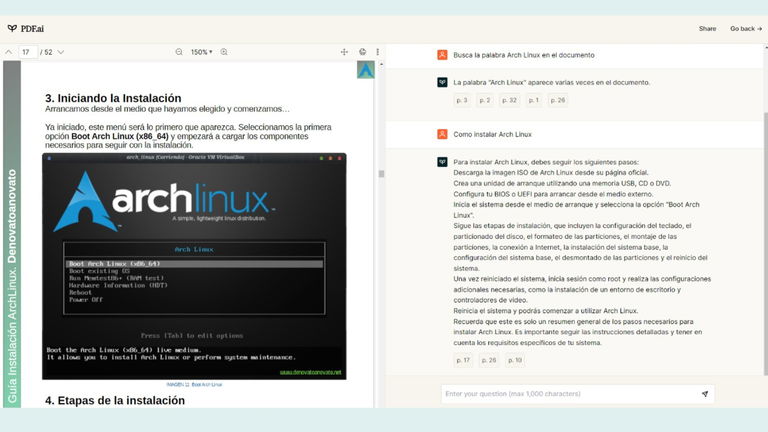Click the page number field showing 17

28,52
